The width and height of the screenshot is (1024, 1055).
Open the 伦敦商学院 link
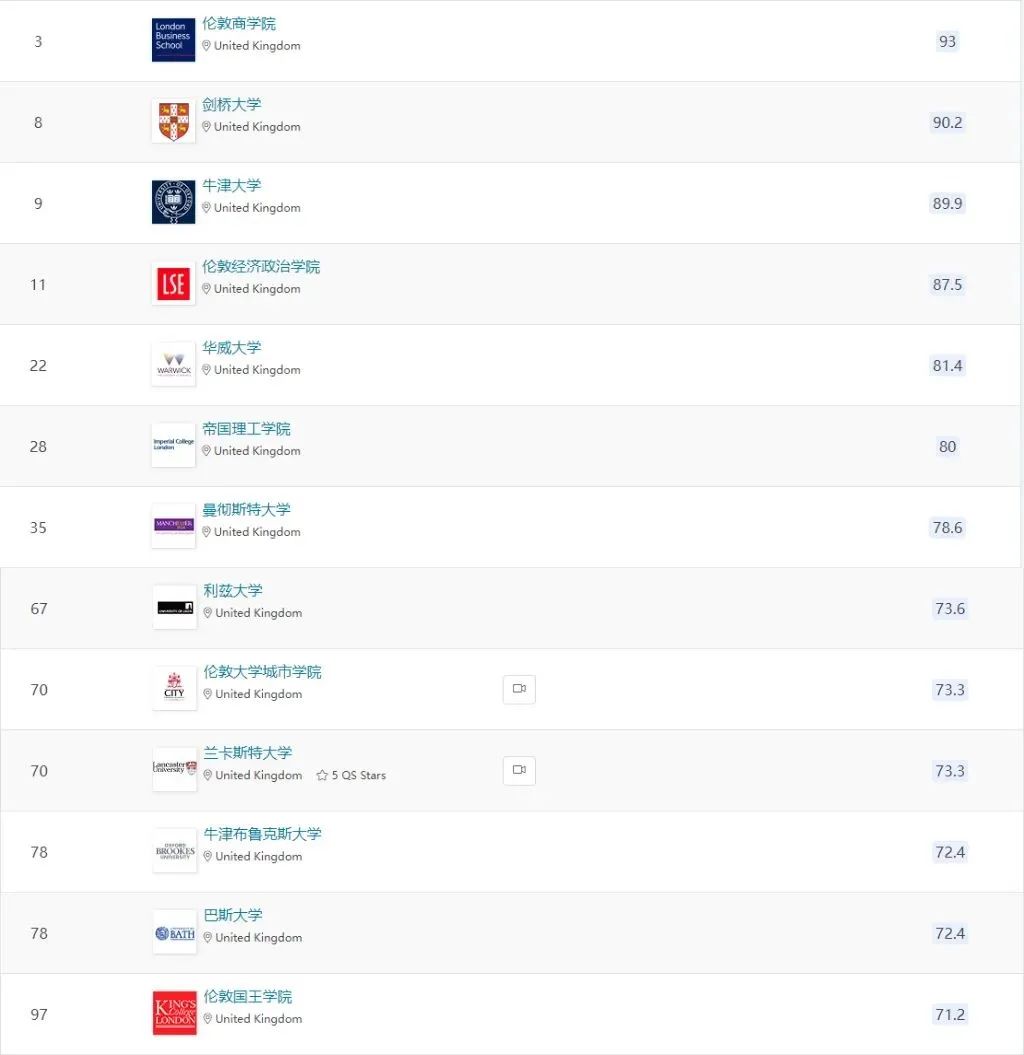point(239,24)
